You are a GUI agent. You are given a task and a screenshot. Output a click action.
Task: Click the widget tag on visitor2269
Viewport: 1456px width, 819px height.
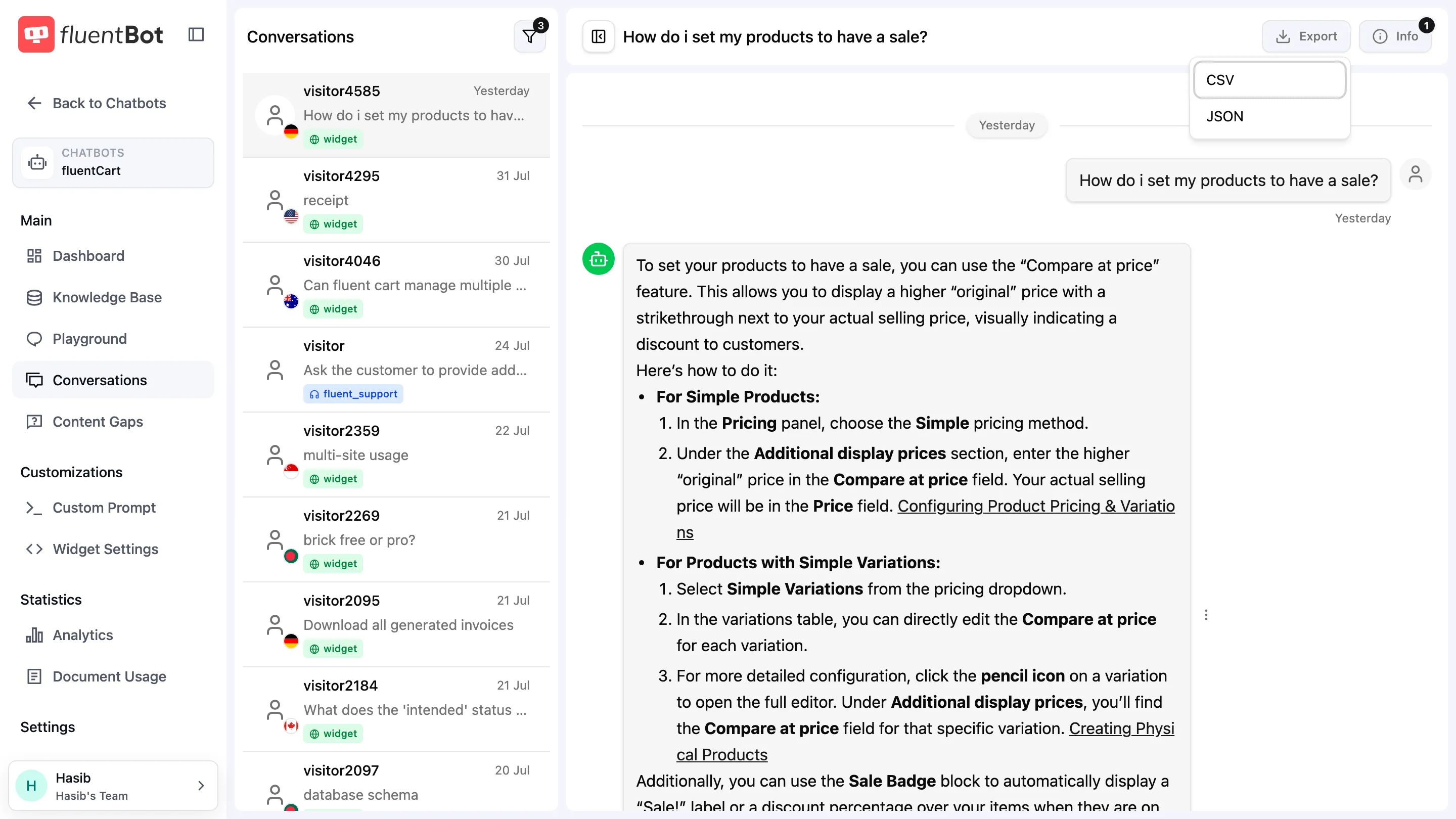(333, 564)
